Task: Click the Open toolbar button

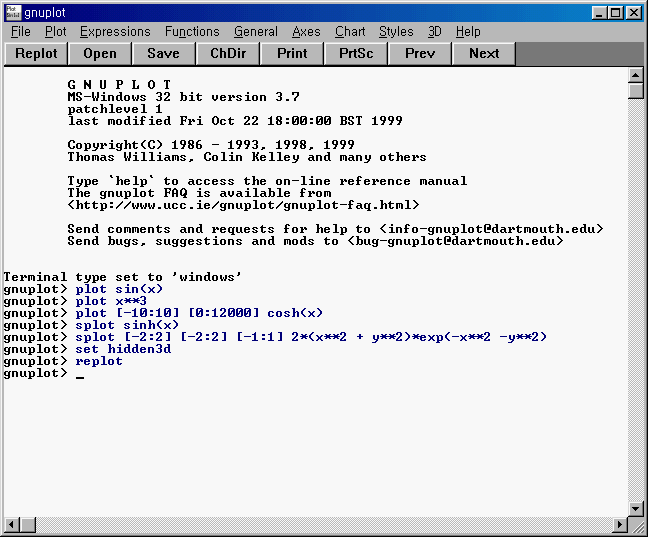Action: (x=100, y=54)
